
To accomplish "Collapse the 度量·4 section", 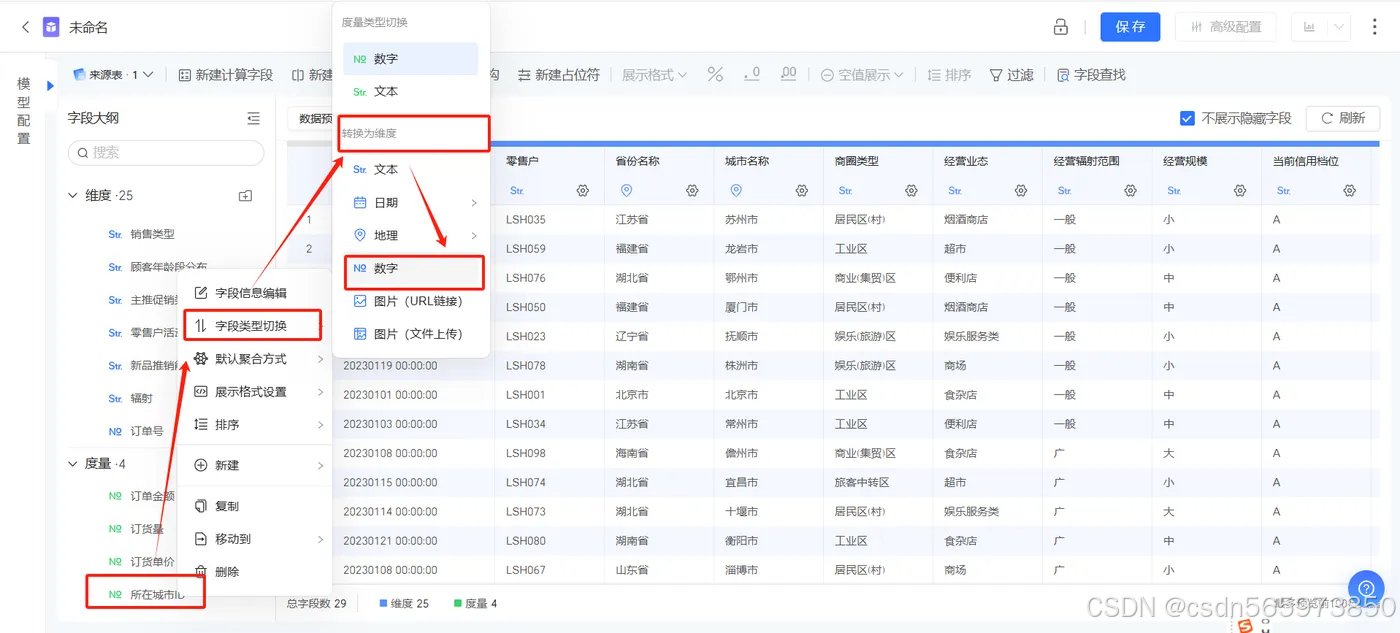I will pyautogui.click(x=72, y=463).
